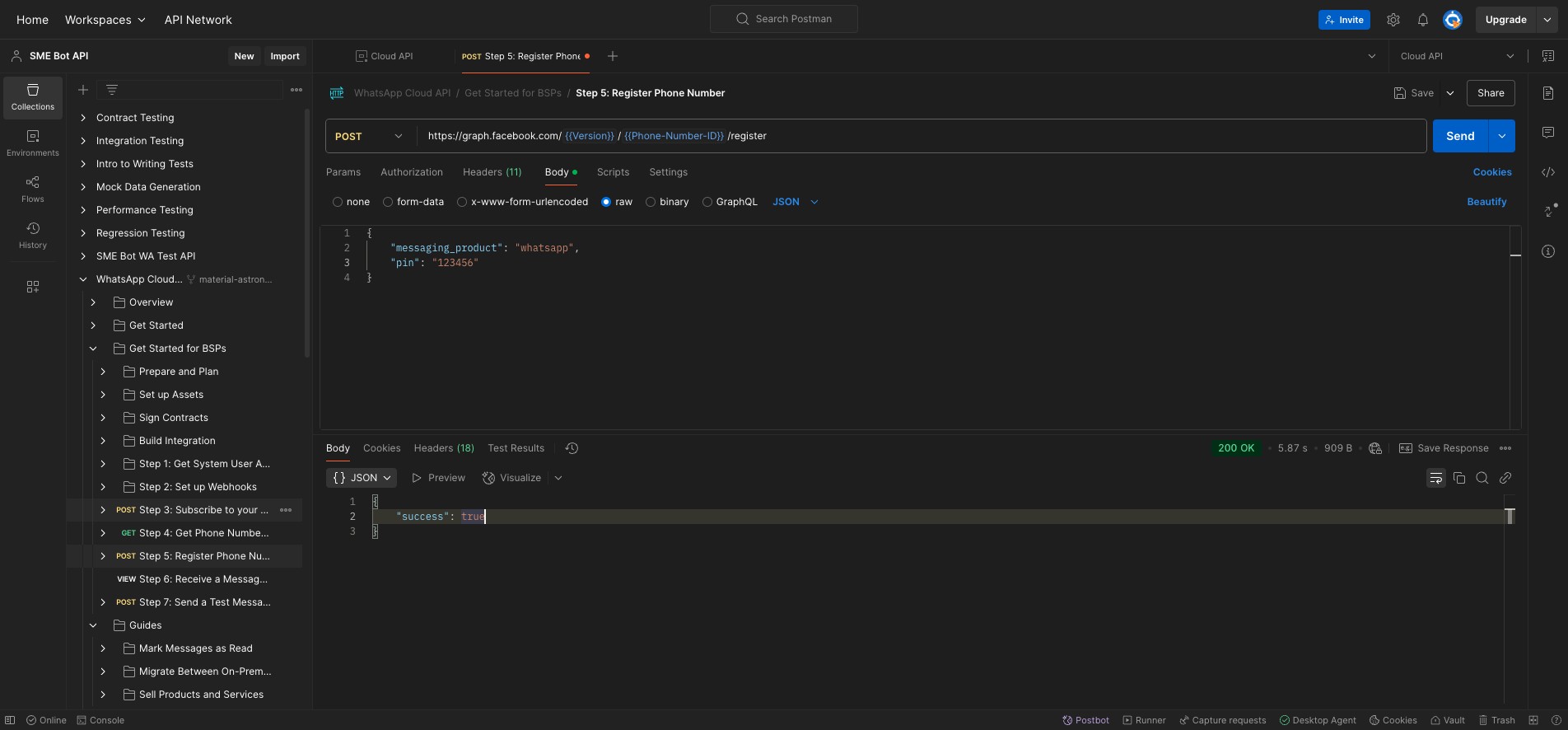Open the user avatar menu

pos(1453,20)
